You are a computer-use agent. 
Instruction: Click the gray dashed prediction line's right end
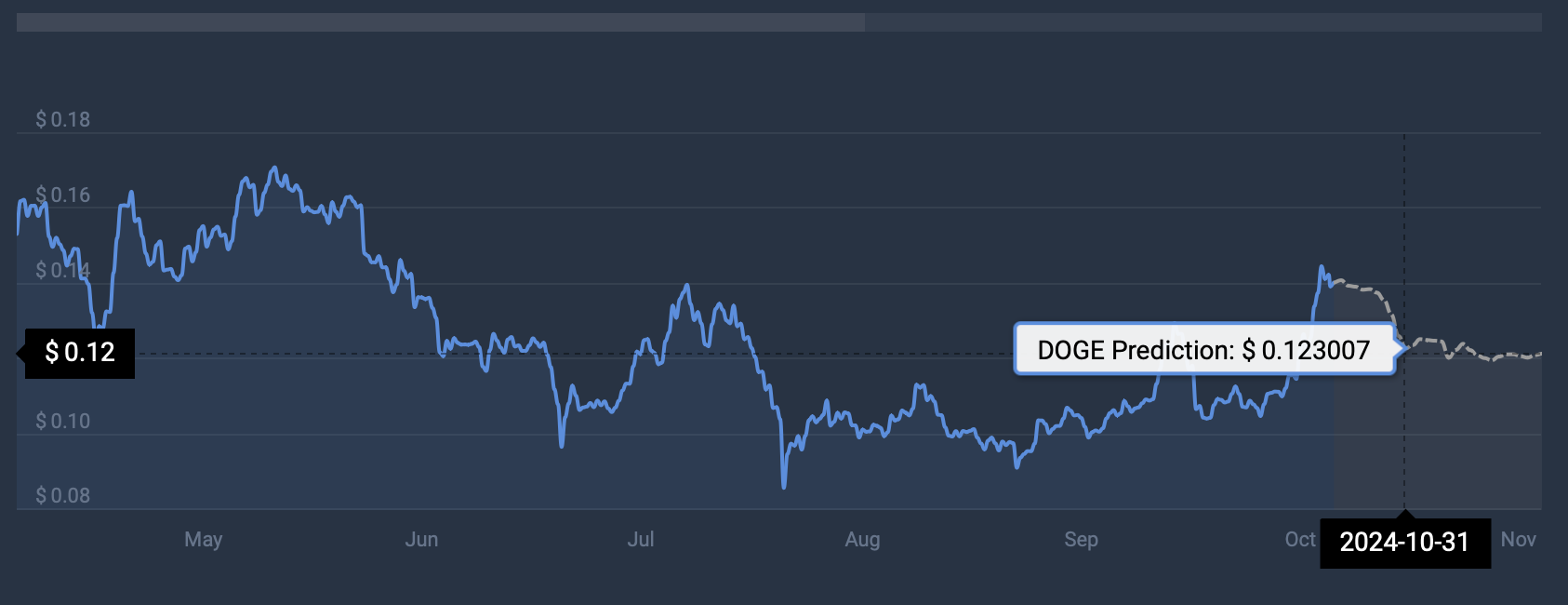1539,355
